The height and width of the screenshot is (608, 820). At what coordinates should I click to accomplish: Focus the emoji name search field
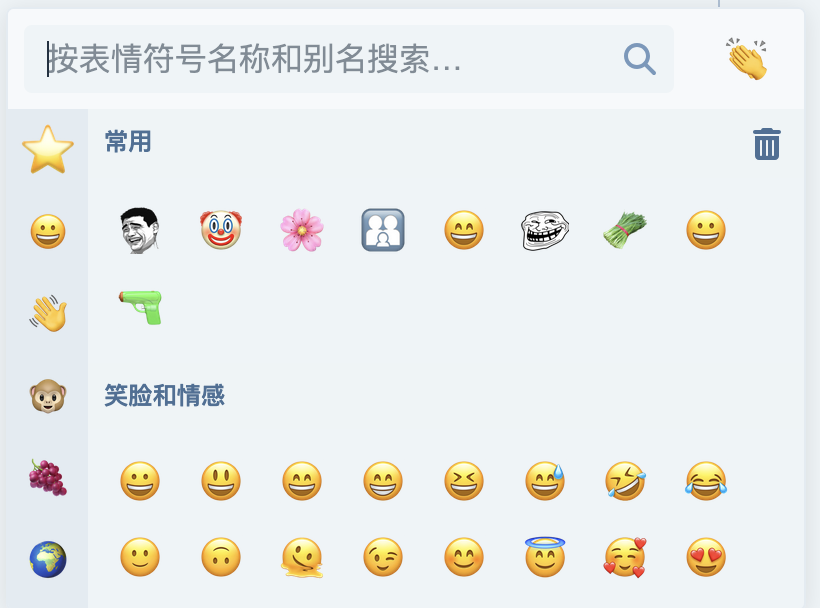(349, 59)
